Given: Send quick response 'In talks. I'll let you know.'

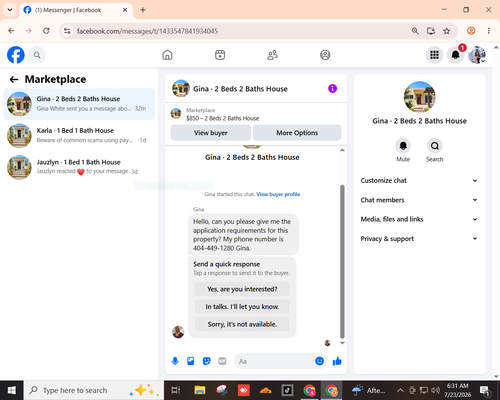Looking at the screenshot, I should coord(242,307).
